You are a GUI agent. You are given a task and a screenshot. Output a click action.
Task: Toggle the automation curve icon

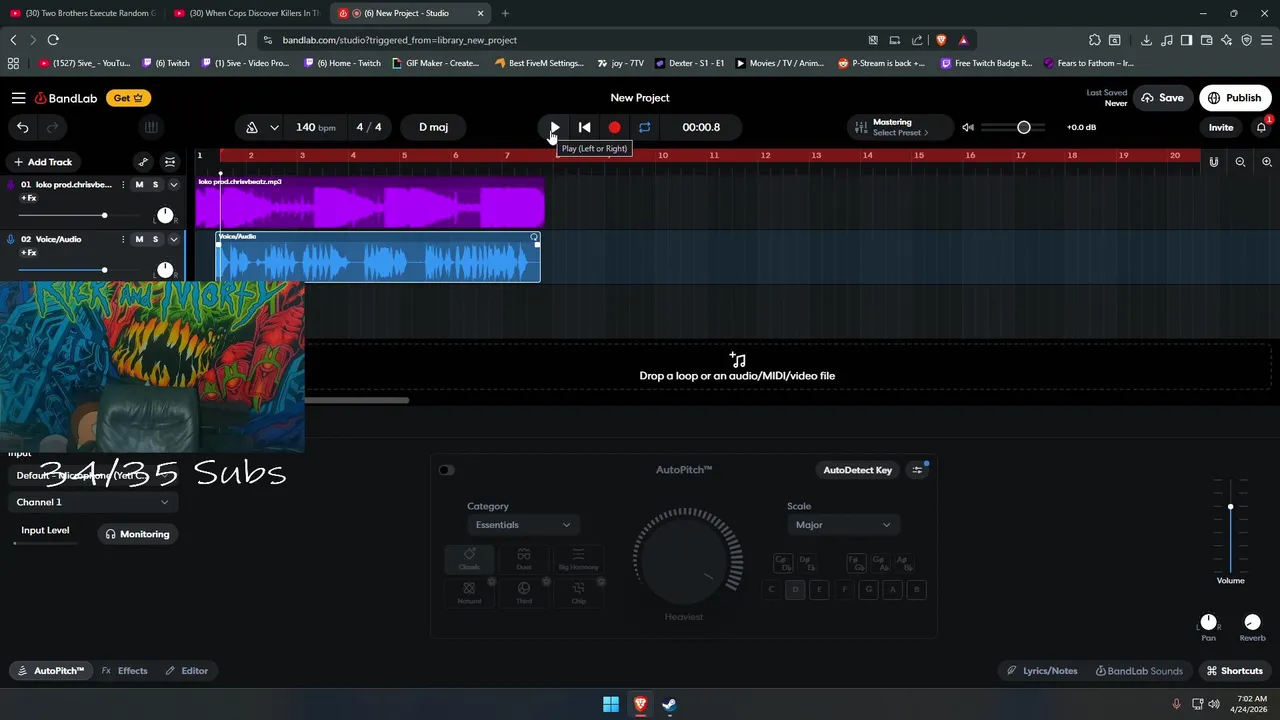143,162
